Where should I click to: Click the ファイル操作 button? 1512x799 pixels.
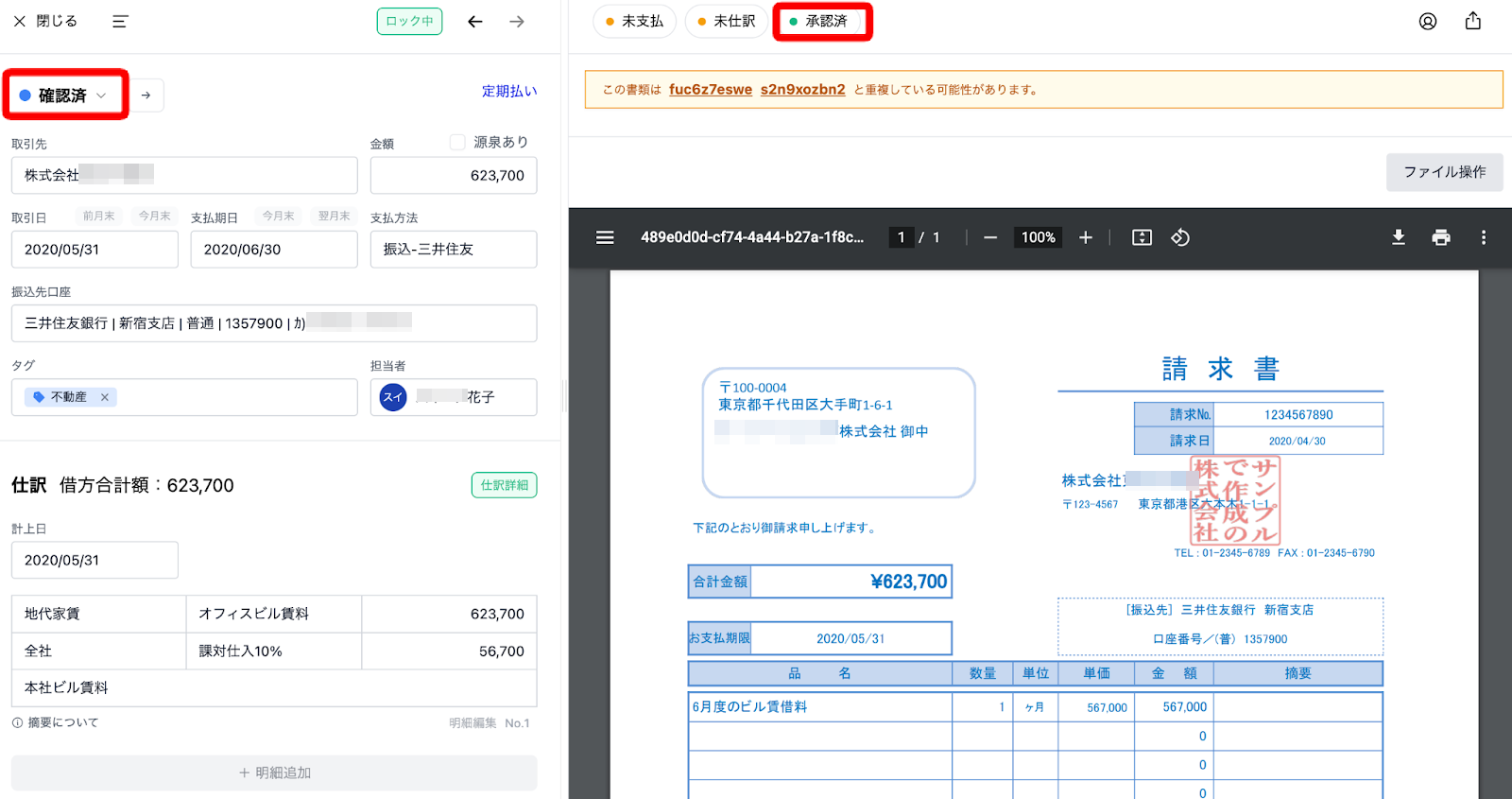[x=1444, y=172]
